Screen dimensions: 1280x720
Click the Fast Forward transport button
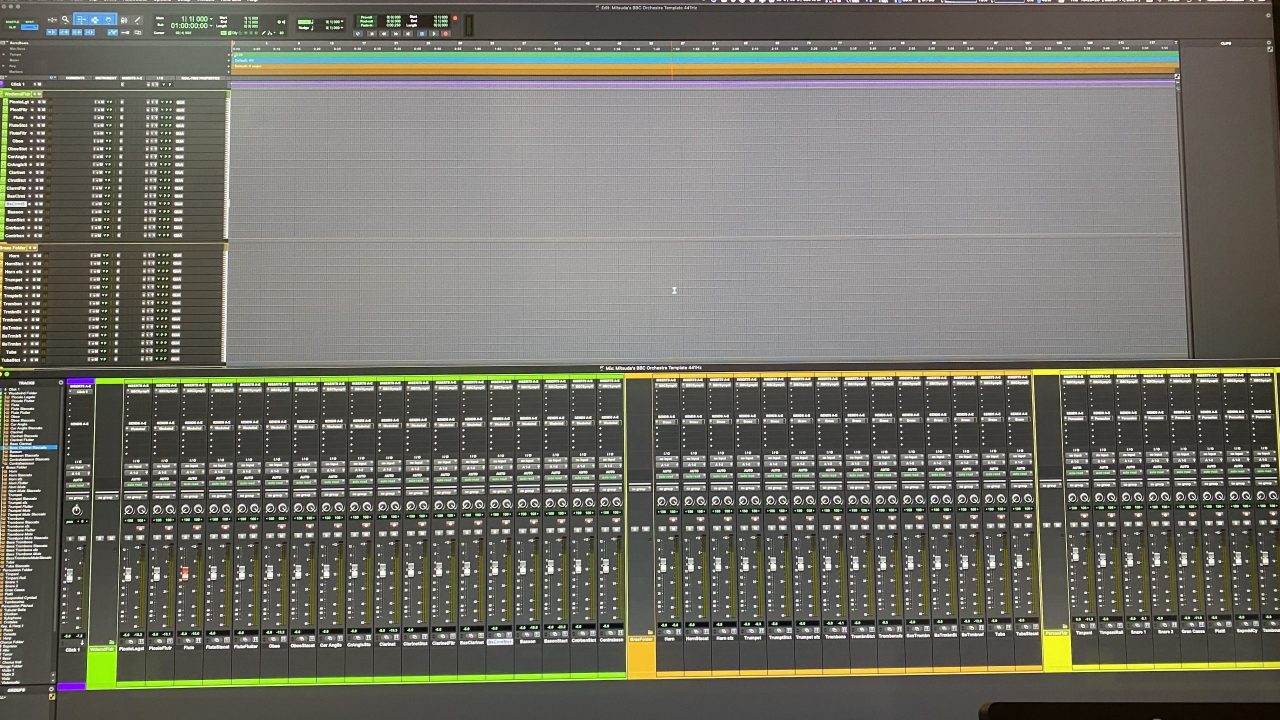pyautogui.click(x=396, y=33)
